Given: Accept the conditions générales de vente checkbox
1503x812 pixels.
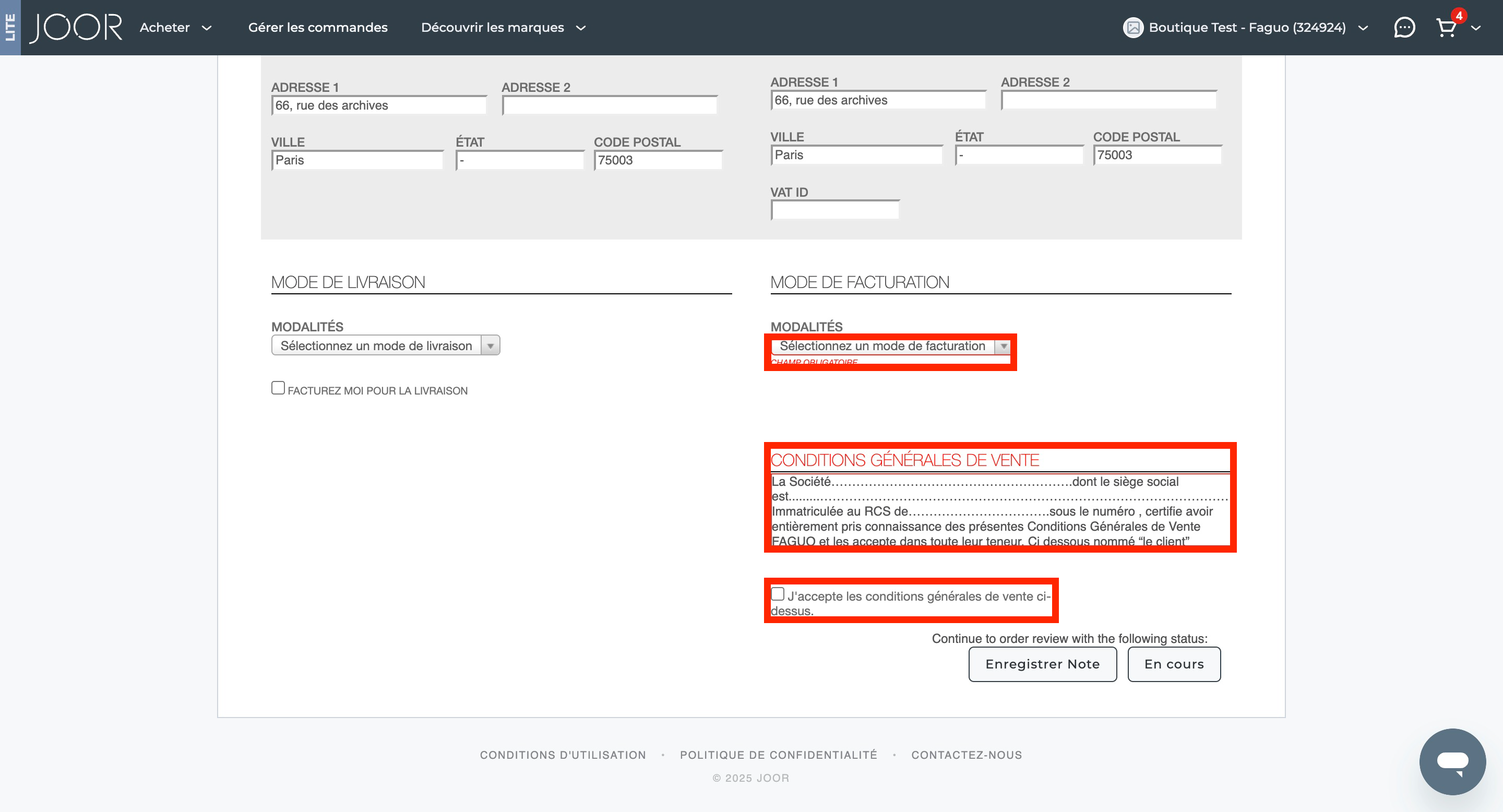Looking at the screenshot, I should click(x=777, y=594).
